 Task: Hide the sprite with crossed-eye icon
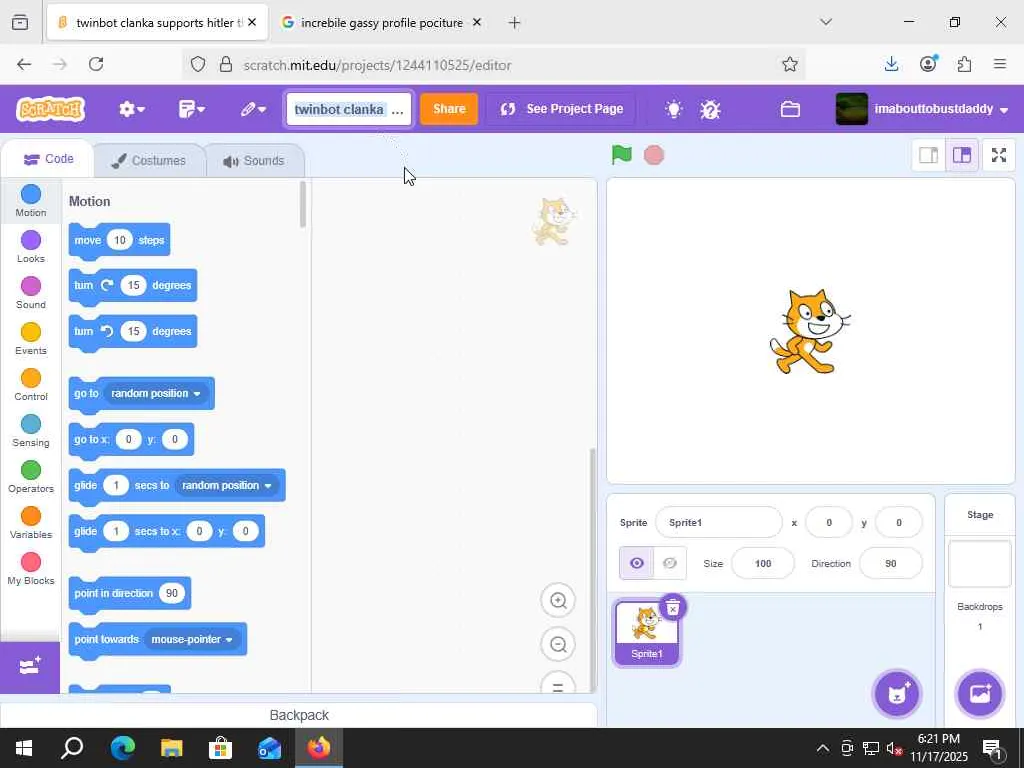click(x=669, y=563)
